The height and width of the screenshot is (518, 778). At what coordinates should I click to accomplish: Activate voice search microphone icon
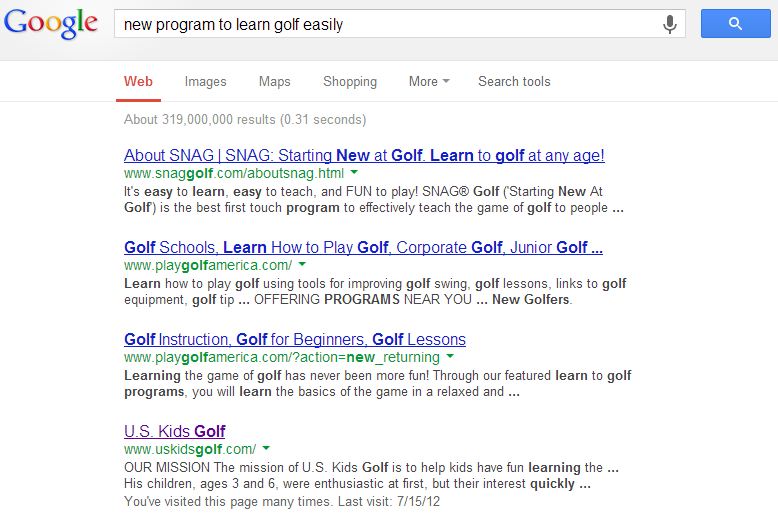(669, 24)
